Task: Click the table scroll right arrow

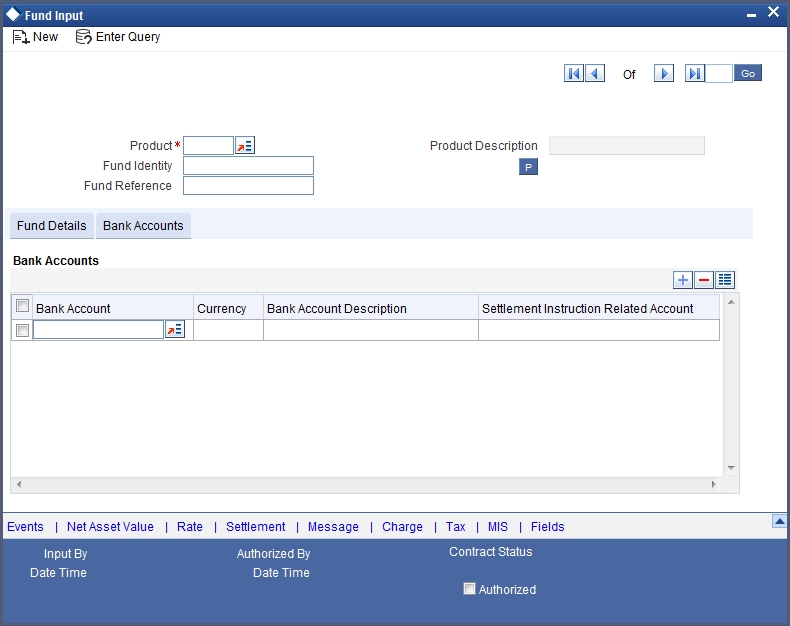Action: [714, 484]
